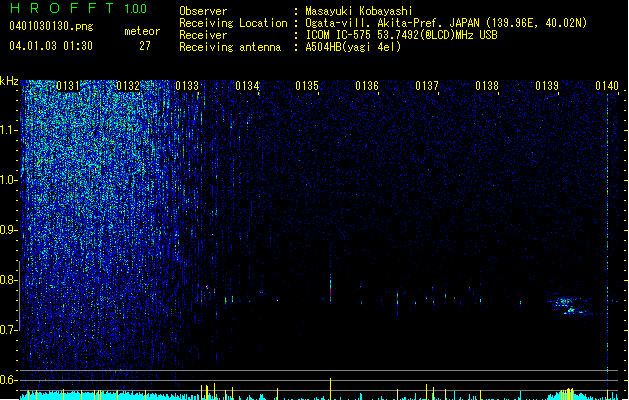This screenshot has height=400, width=629.
Task: Click the tall echo streak at 0135
Action: pyautogui.click(x=331, y=289)
